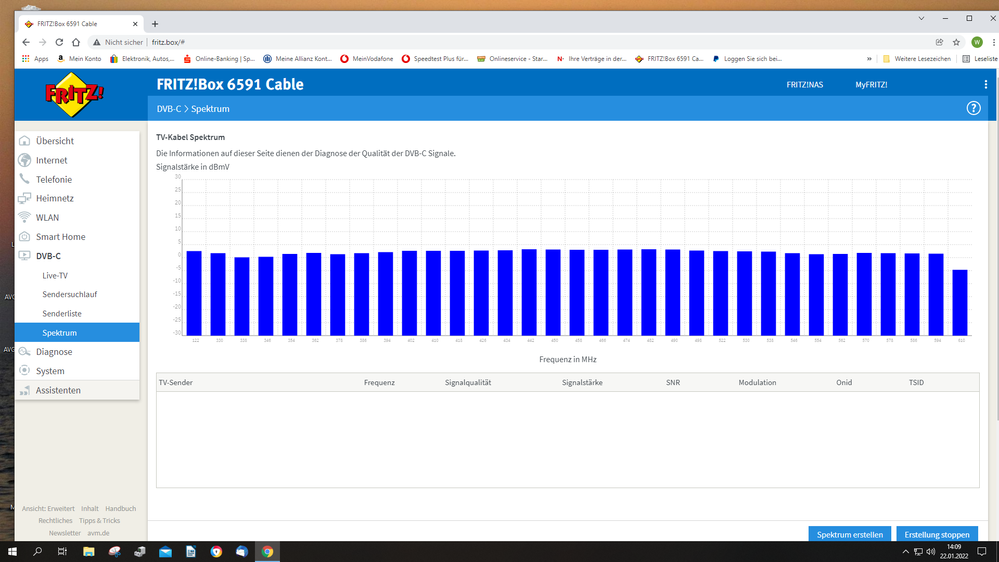Open Weitere Lesezeichen bookmarks folder
The height and width of the screenshot is (562, 999).
tap(917, 59)
